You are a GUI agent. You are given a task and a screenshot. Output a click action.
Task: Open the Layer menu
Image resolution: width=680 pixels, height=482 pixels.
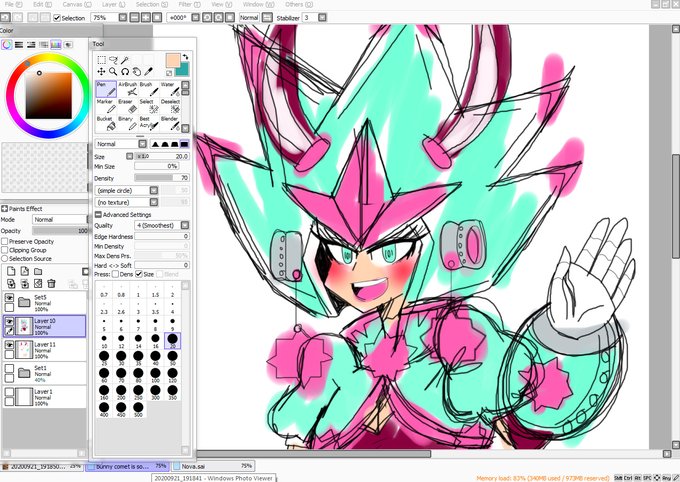point(114,4)
